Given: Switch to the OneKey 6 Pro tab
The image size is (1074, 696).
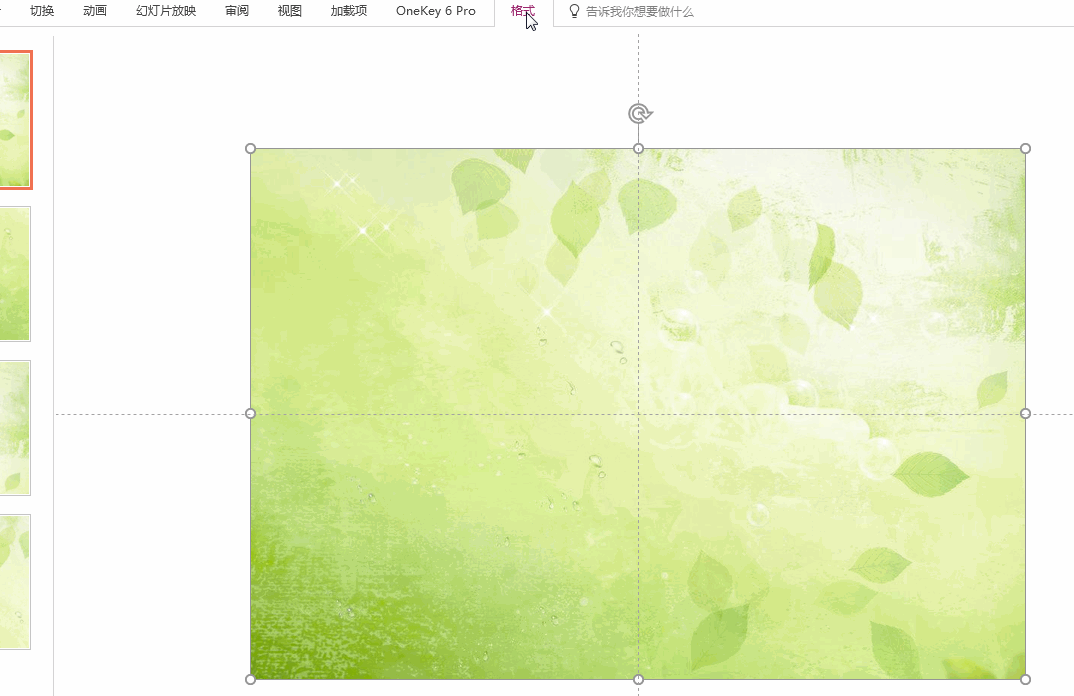Looking at the screenshot, I should coord(436,11).
